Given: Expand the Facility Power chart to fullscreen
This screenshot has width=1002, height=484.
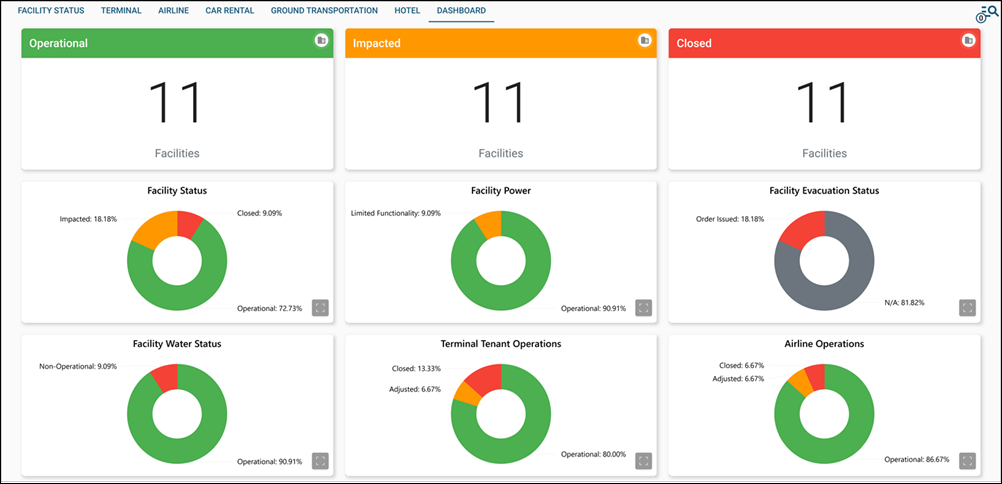Looking at the screenshot, I should click(x=644, y=308).
